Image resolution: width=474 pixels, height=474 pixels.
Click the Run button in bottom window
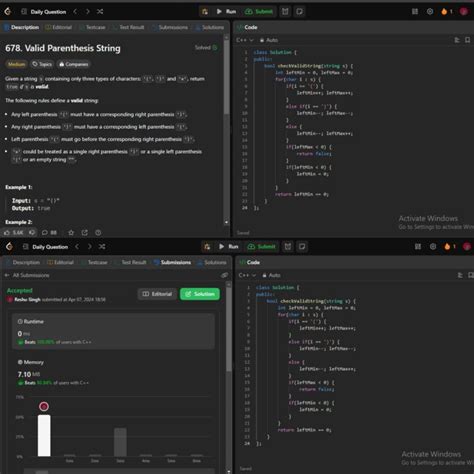[229, 247]
